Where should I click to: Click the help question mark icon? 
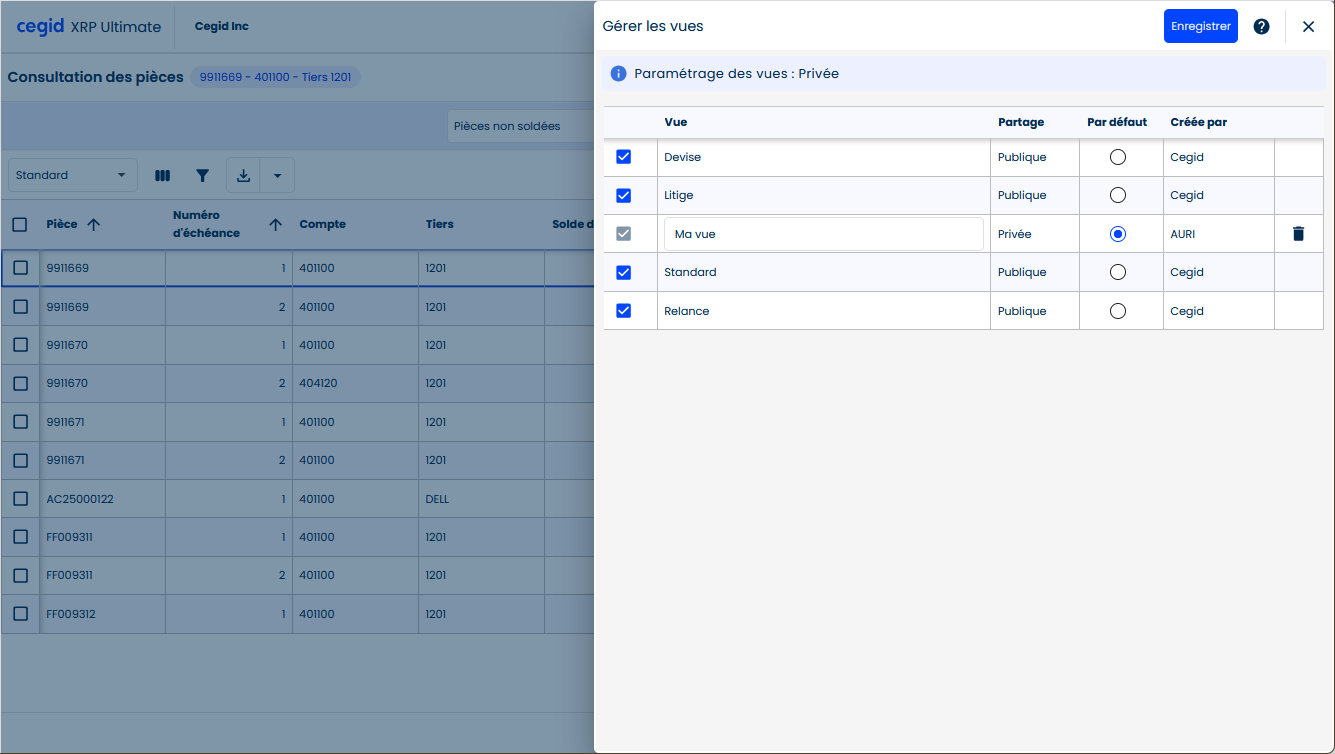[x=1261, y=27]
